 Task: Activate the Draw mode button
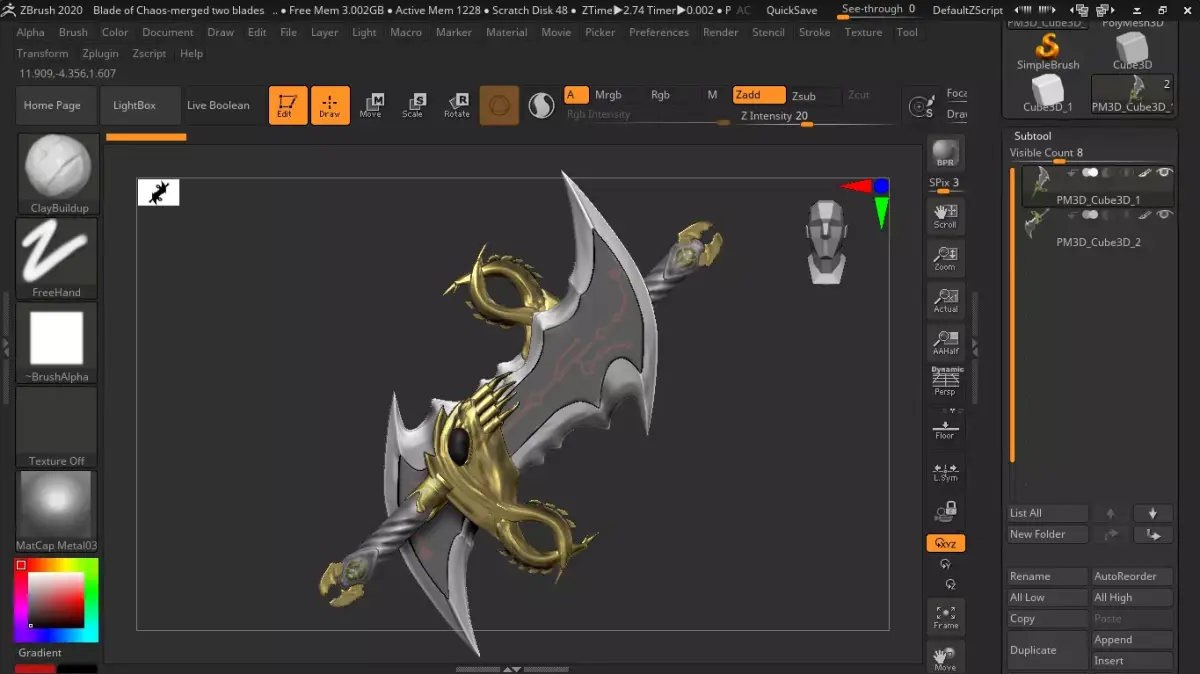click(x=330, y=105)
